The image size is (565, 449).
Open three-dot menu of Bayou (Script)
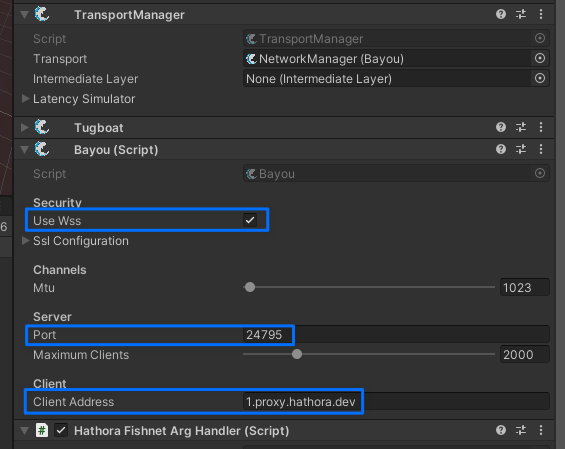click(x=541, y=149)
